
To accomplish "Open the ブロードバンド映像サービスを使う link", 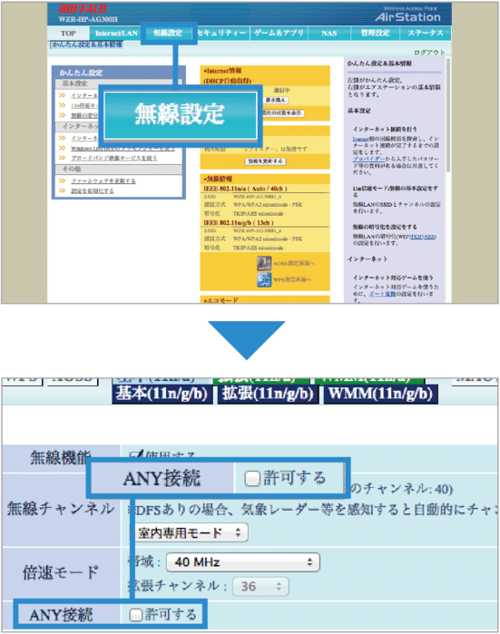I will coord(114,158).
